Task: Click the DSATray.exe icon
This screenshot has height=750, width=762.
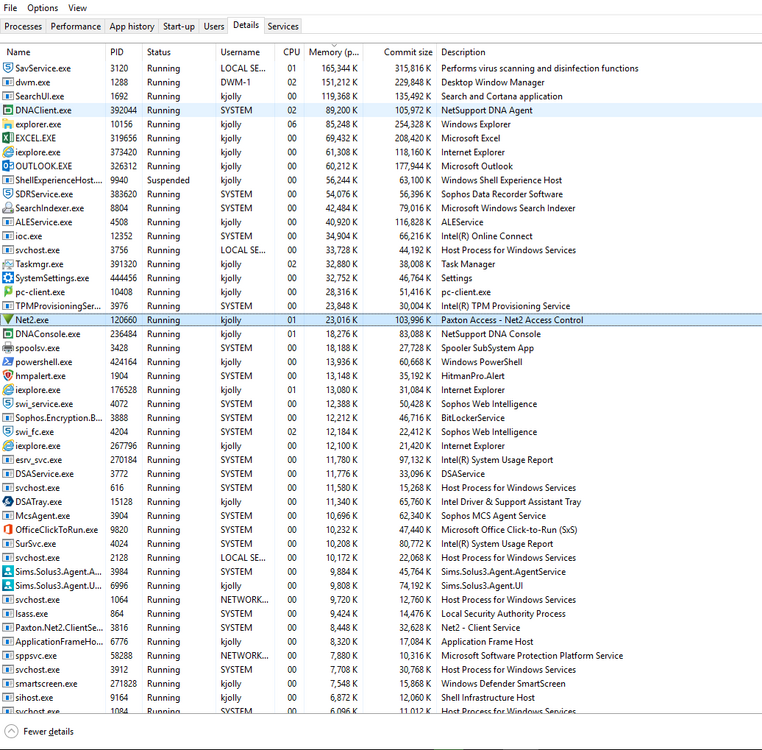Action: [8, 502]
